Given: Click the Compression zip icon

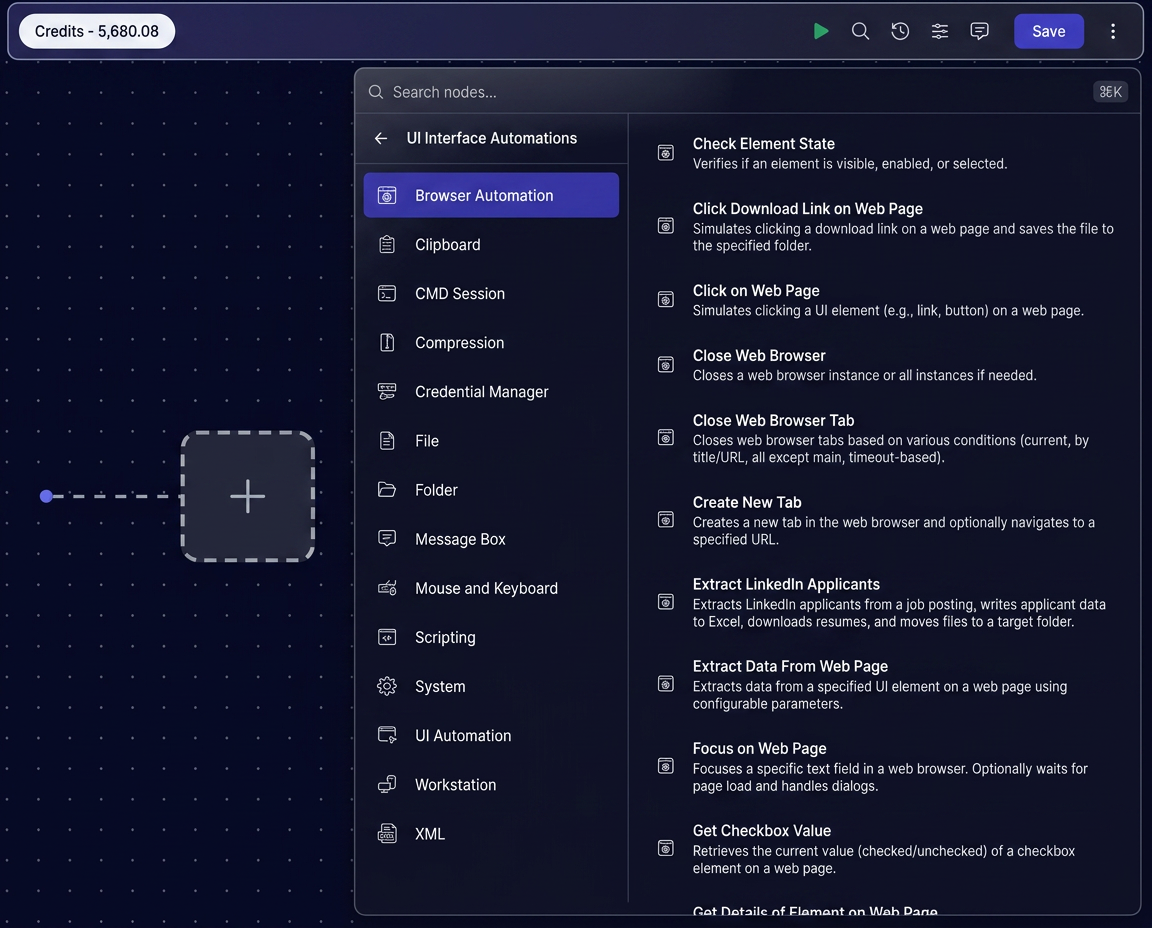Looking at the screenshot, I should point(387,343).
